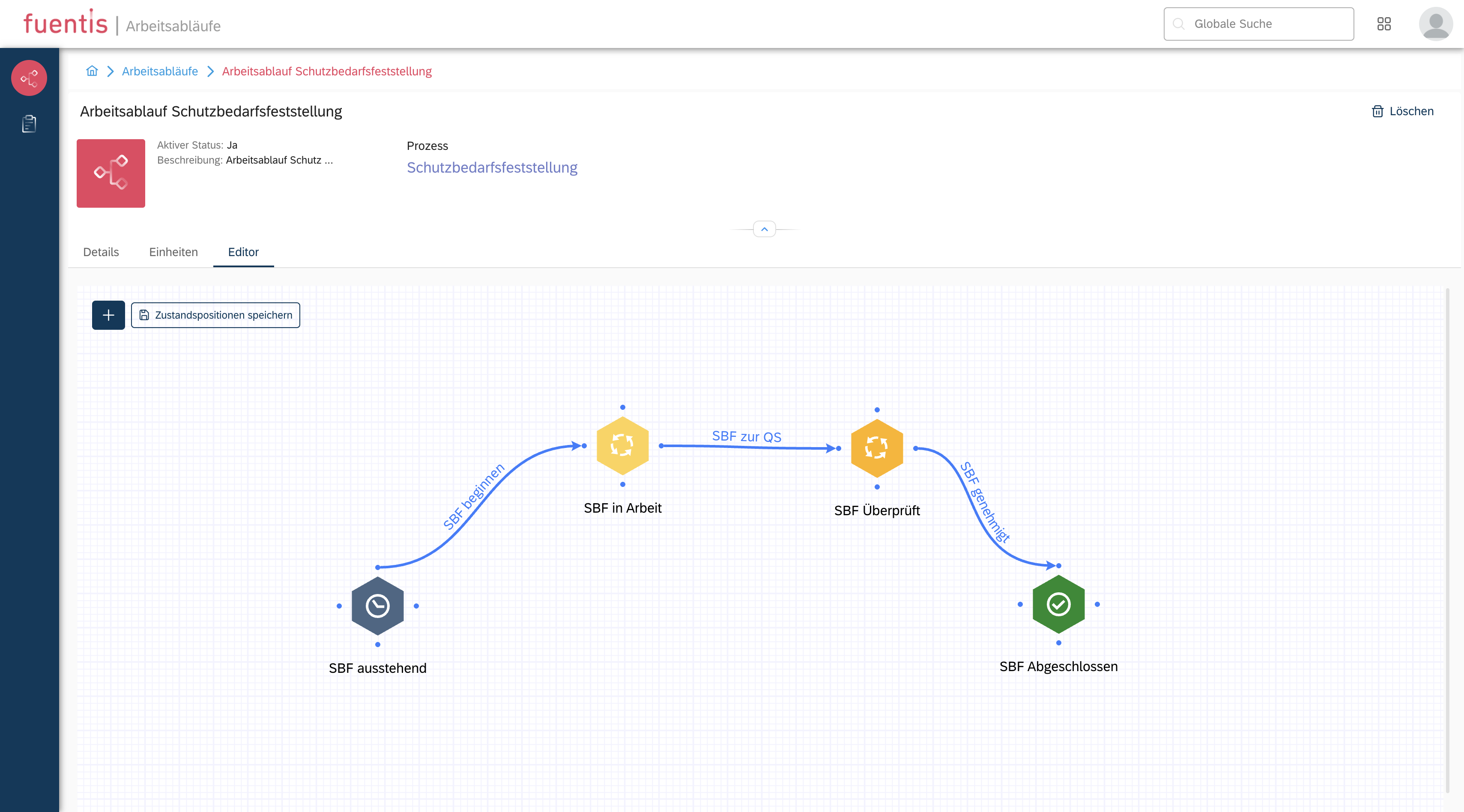
Task: Open the Editor tab
Action: pyautogui.click(x=243, y=252)
